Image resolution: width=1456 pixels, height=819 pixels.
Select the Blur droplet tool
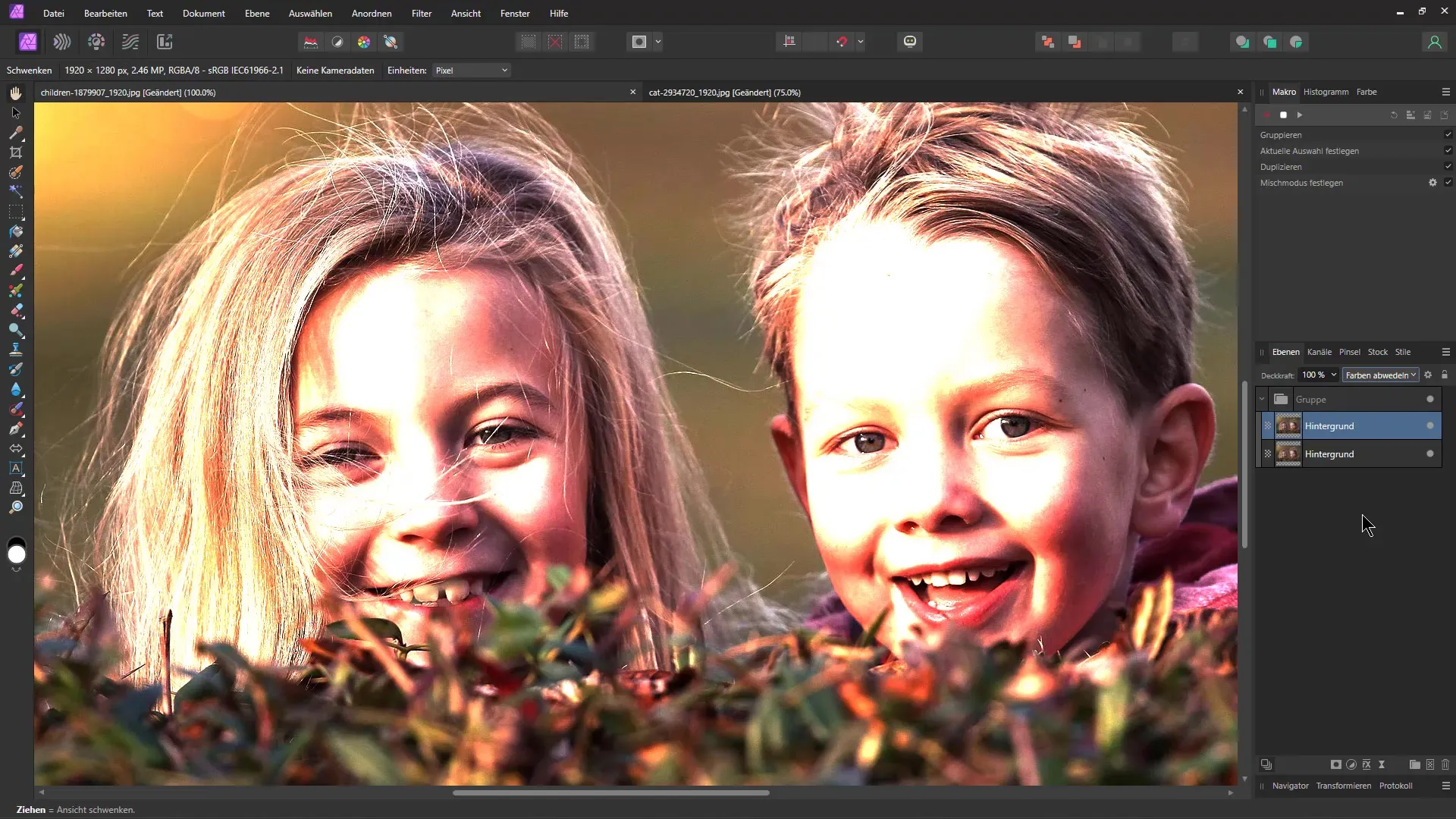click(x=16, y=389)
